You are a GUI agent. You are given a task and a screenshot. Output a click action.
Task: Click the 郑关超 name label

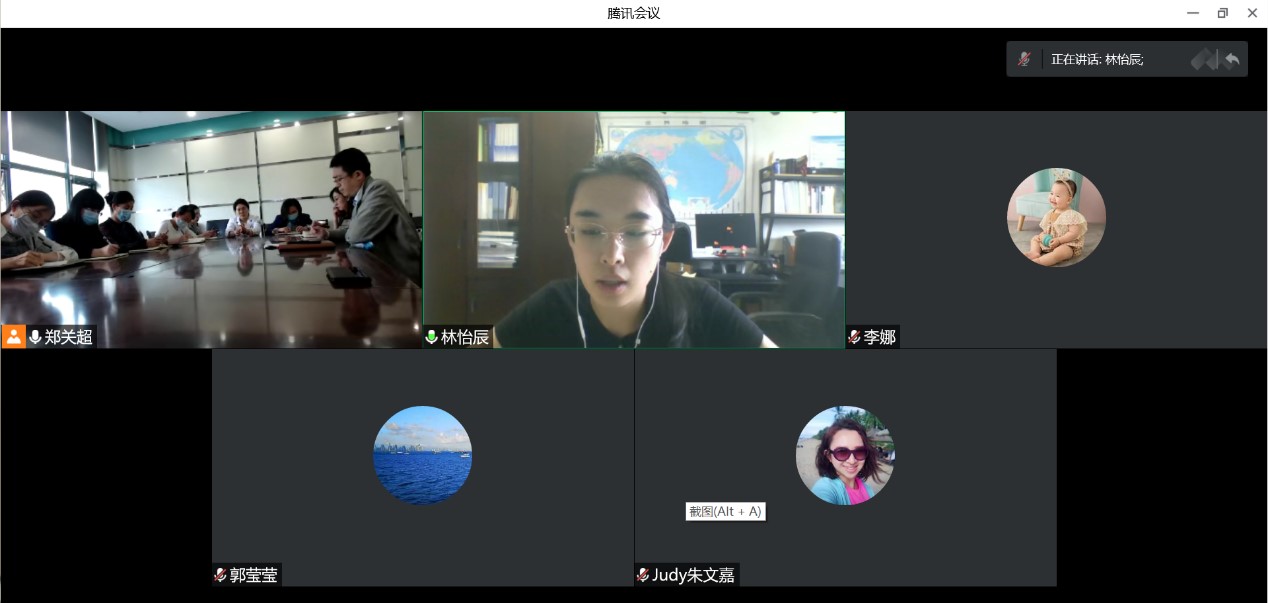(69, 337)
